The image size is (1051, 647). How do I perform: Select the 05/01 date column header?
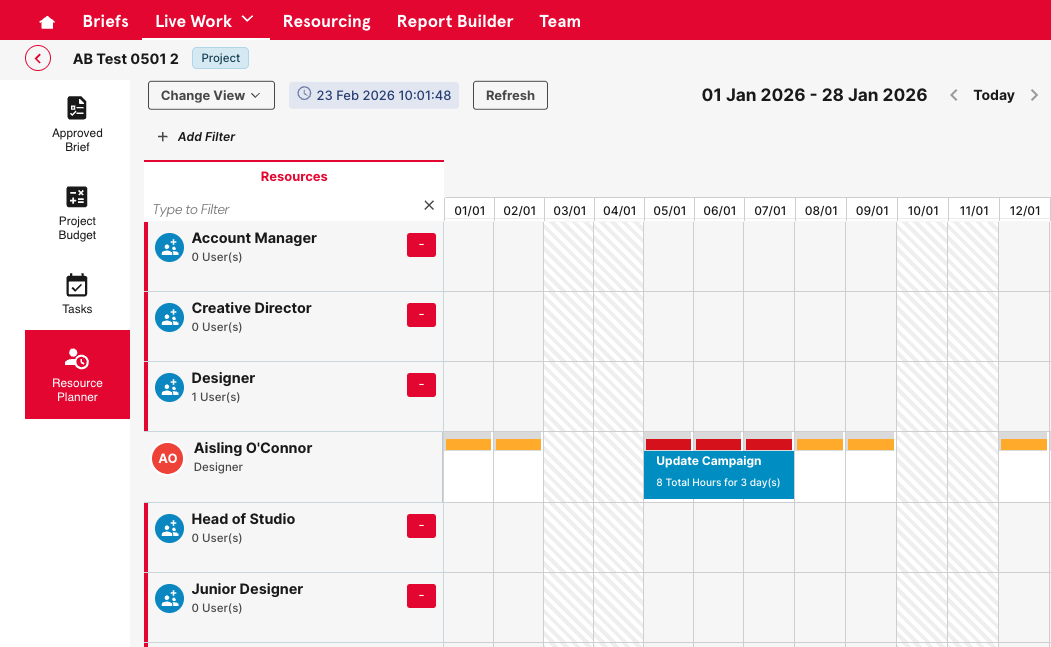670,210
